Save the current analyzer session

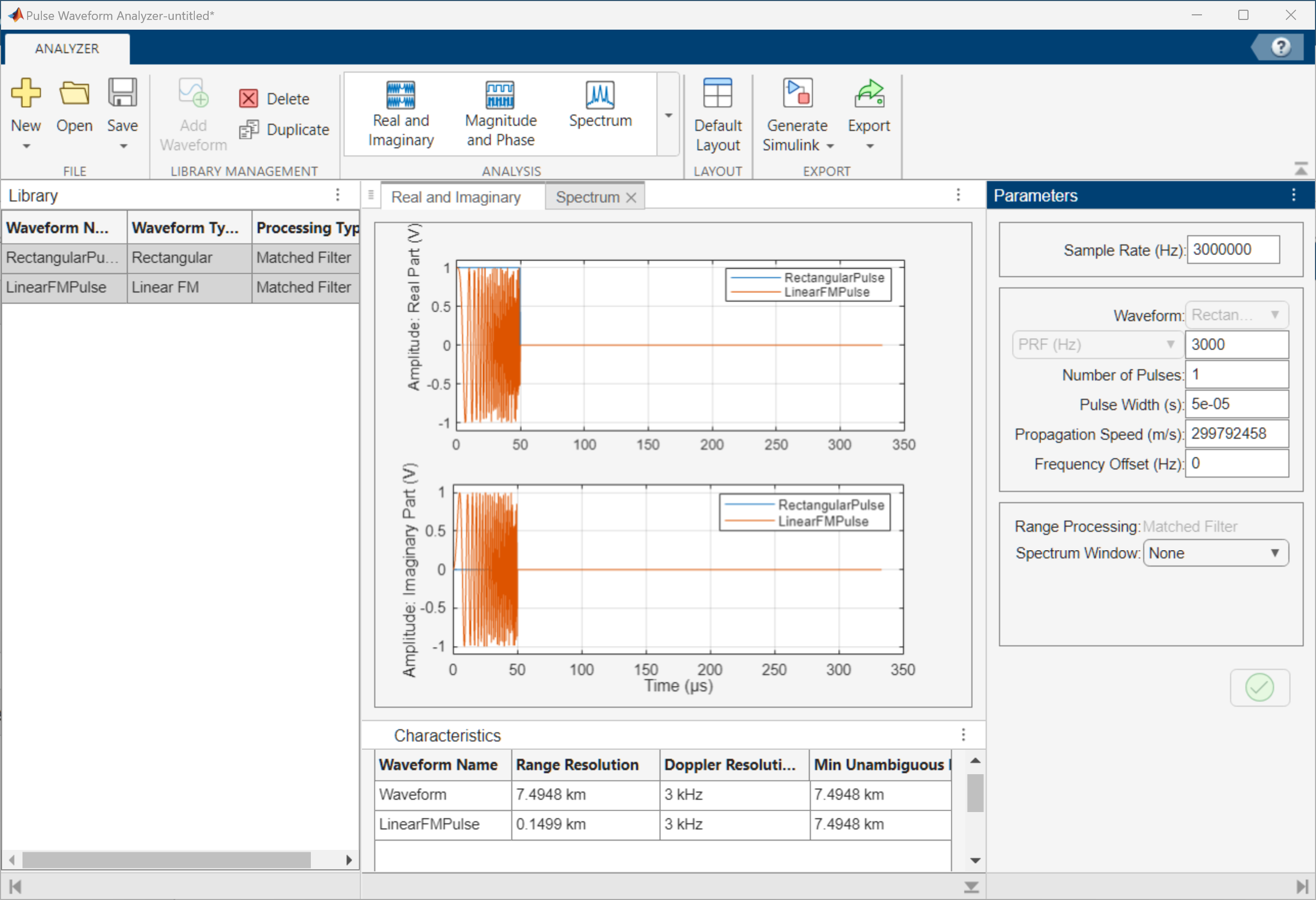tap(122, 110)
